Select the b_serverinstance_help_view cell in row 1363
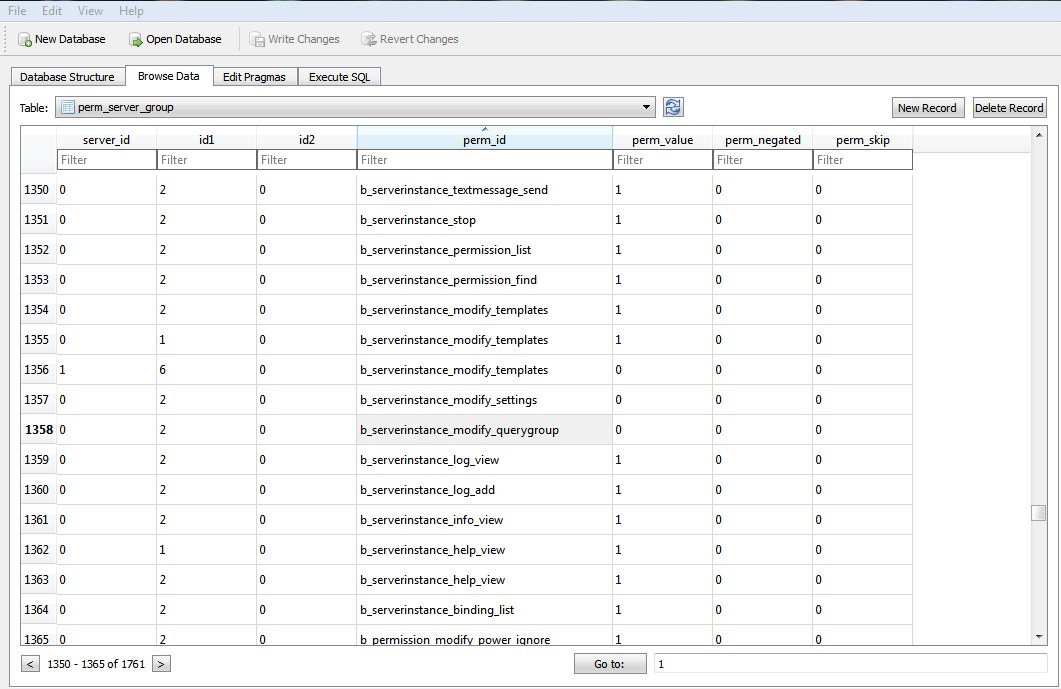The height and width of the screenshot is (689, 1061). click(x=484, y=580)
